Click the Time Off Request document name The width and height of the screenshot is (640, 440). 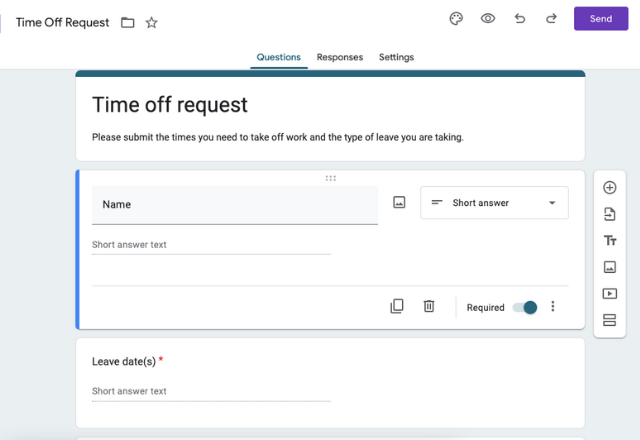pyautogui.click(x=62, y=22)
